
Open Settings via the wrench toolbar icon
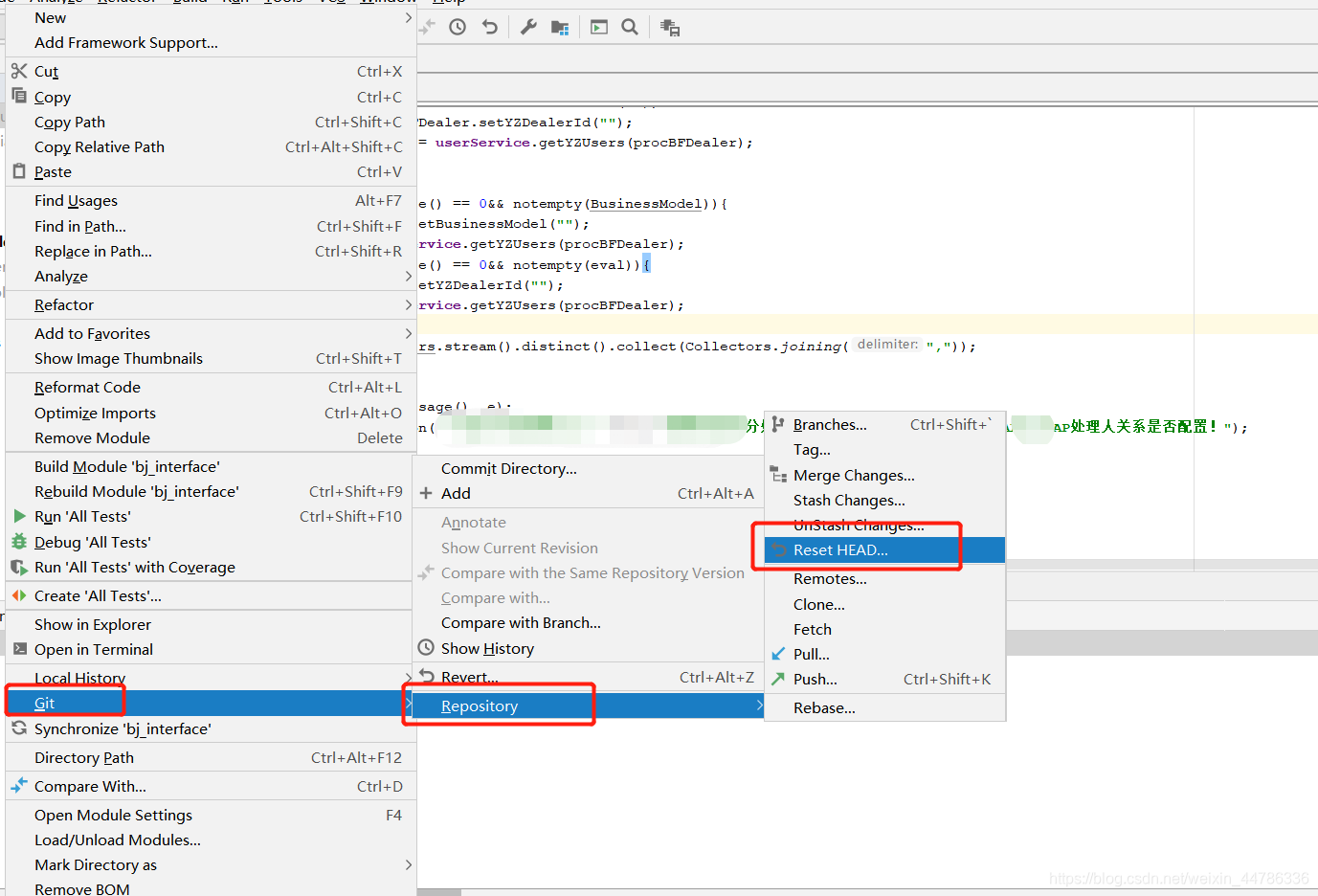[528, 27]
